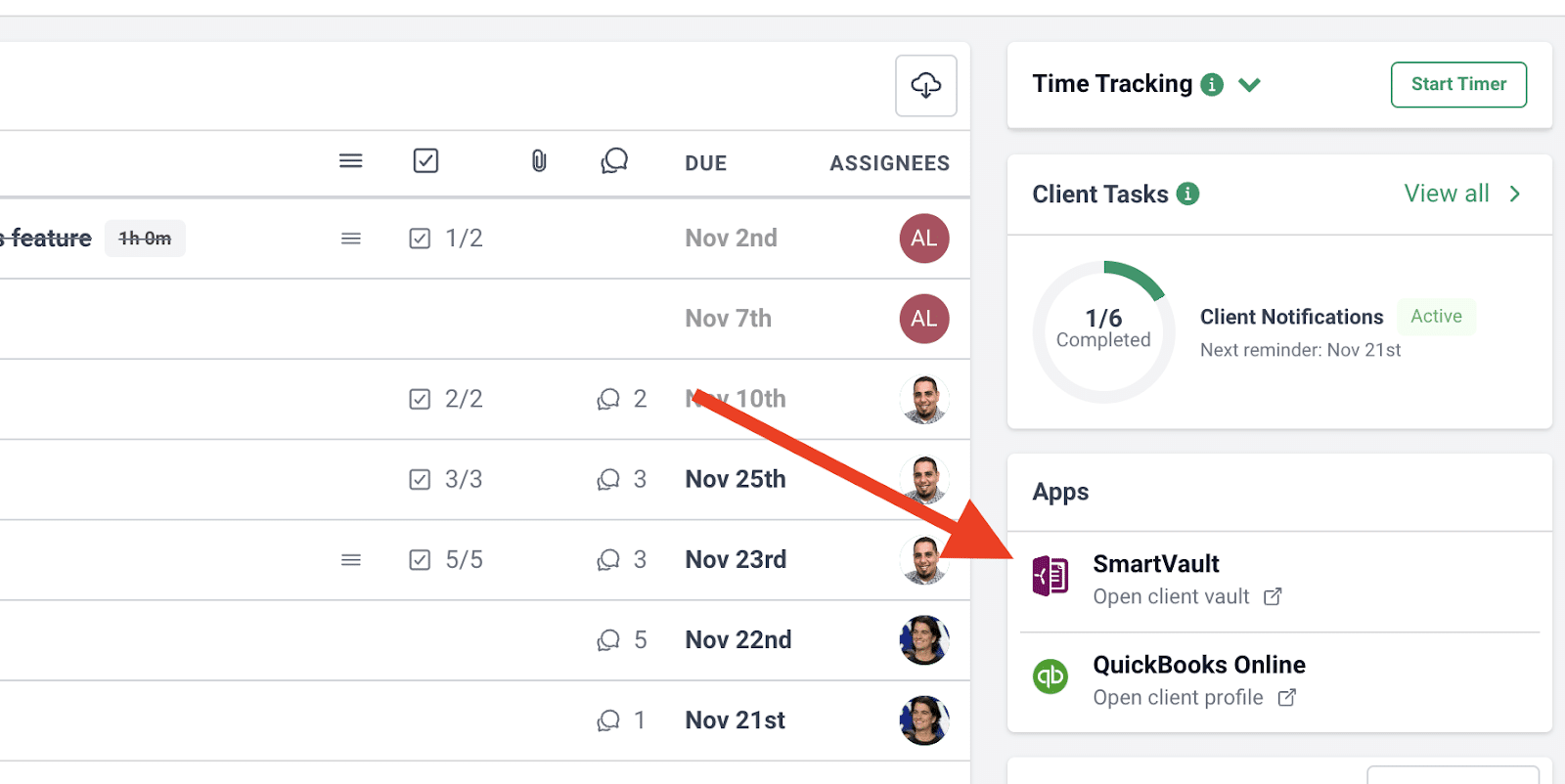Click the 5/5 subtask checkbox indicator
This screenshot has height=784, width=1565.
pos(420,560)
